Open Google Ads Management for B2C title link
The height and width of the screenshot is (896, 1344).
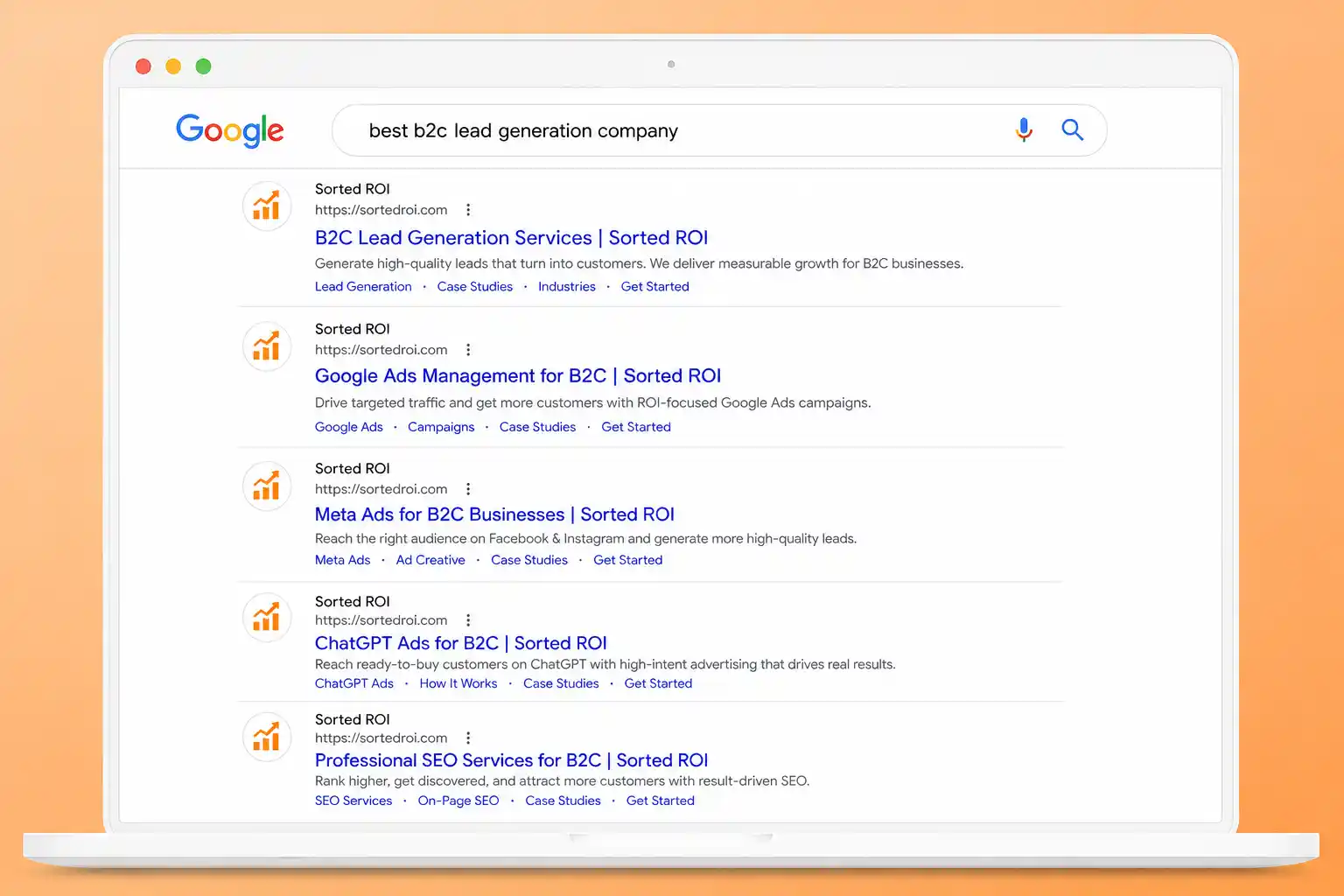click(x=518, y=376)
